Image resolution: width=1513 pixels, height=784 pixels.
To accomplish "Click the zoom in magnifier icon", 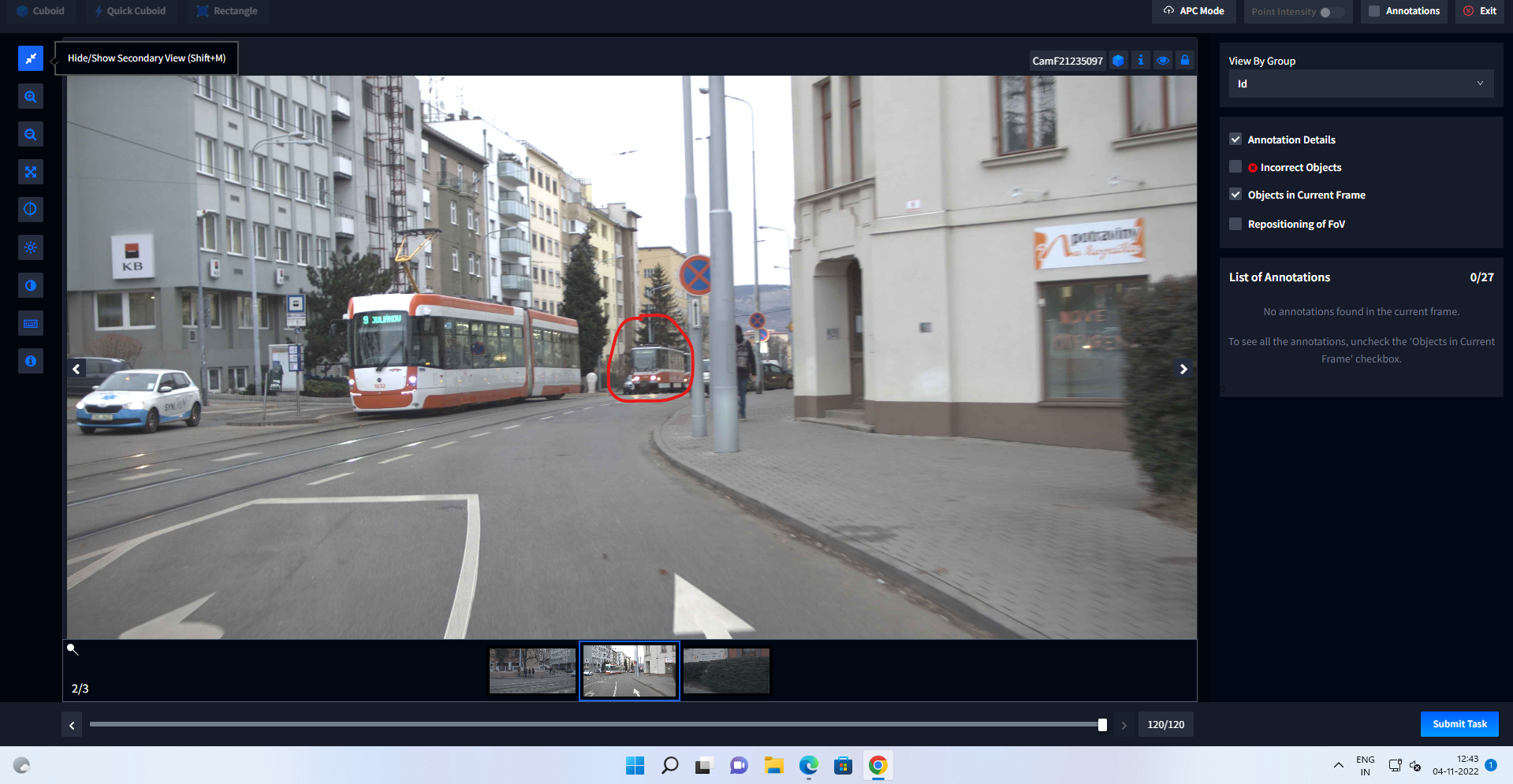I will [x=31, y=97].
